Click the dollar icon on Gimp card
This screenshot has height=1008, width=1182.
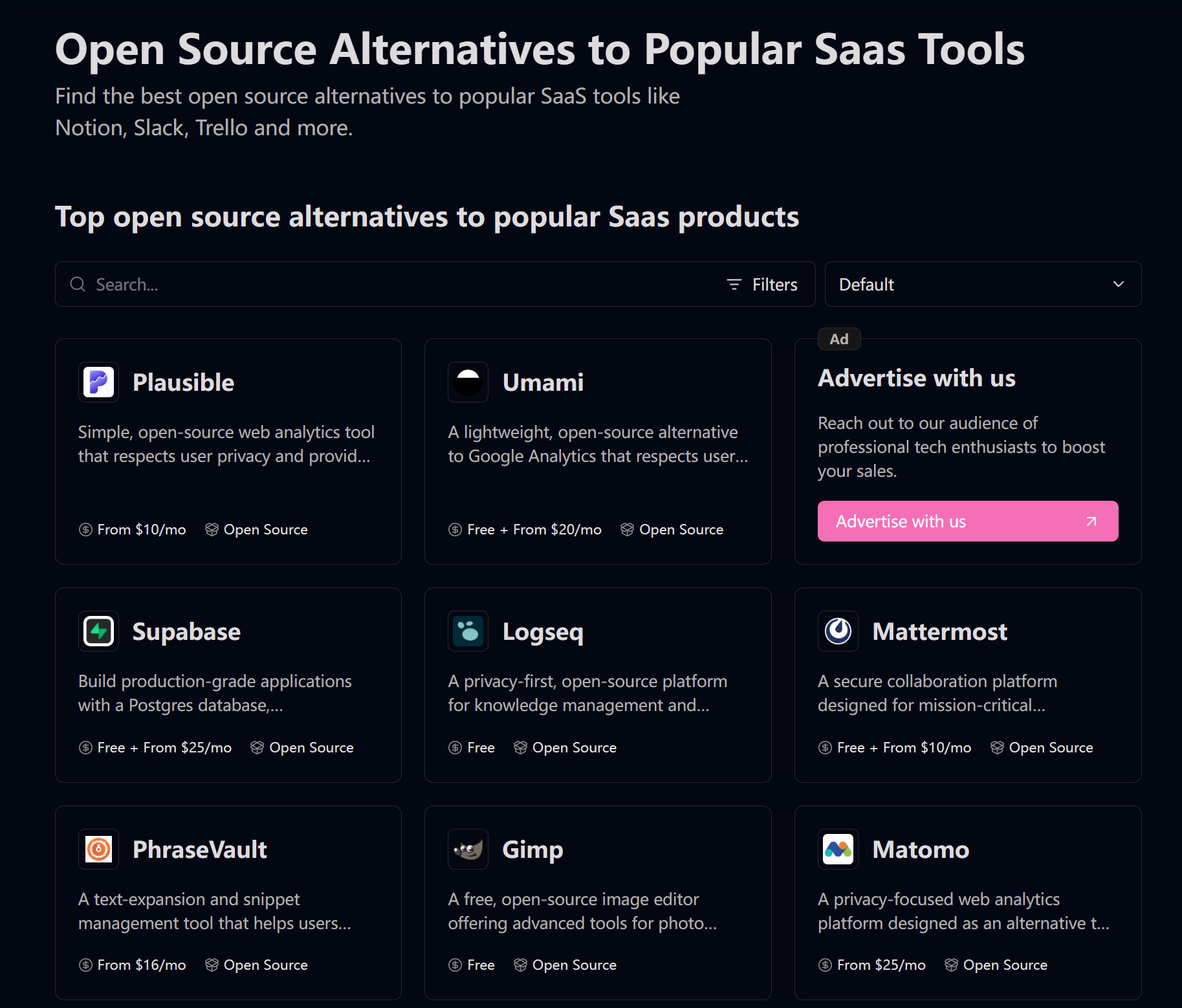(x=455, y=965)
